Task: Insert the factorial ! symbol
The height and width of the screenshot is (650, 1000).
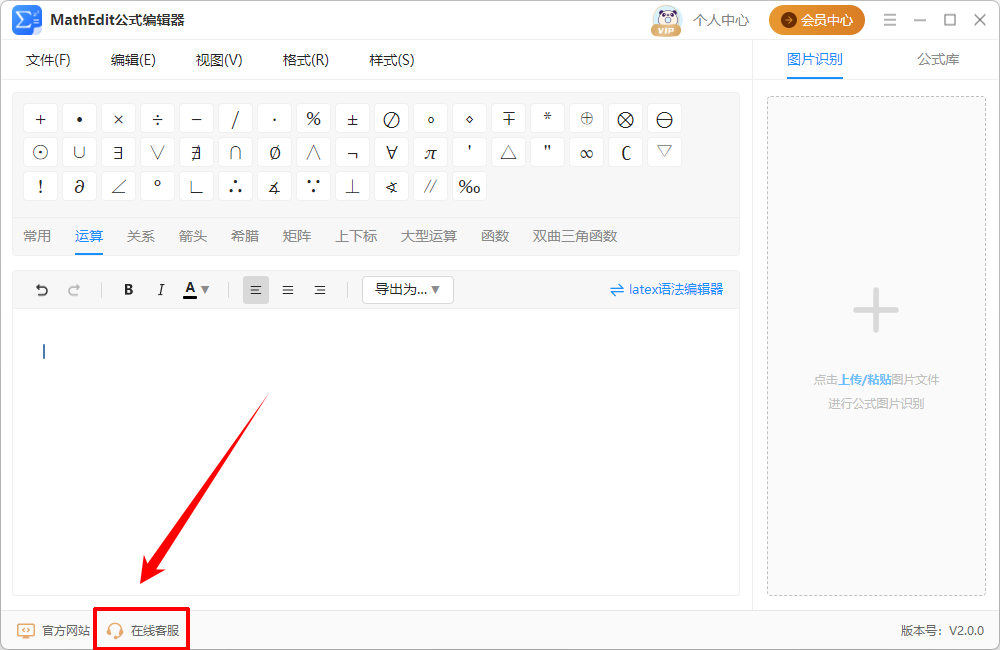Action: pos(40,186)
